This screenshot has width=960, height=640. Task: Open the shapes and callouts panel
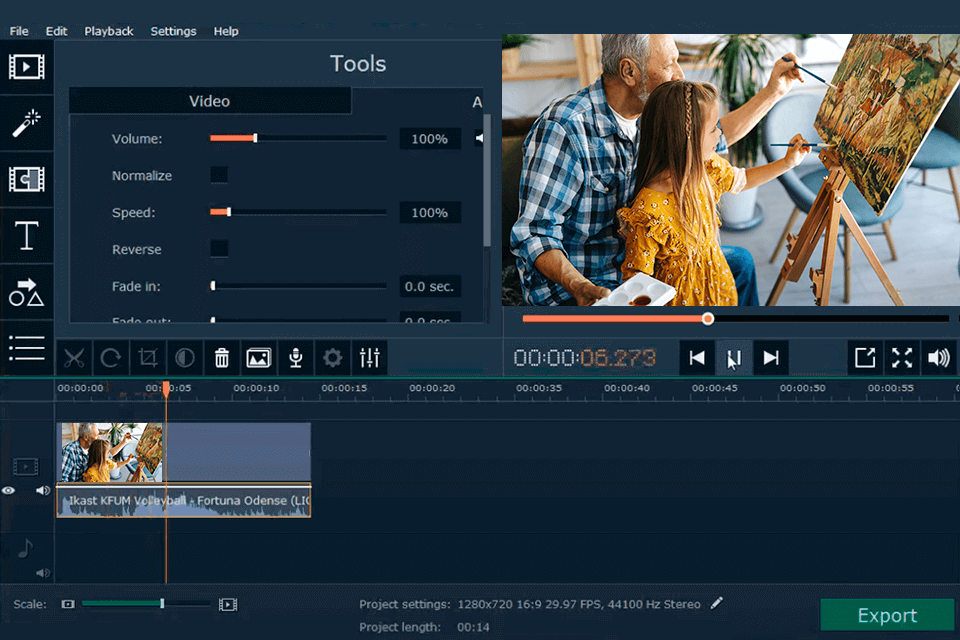coord(26,292)
